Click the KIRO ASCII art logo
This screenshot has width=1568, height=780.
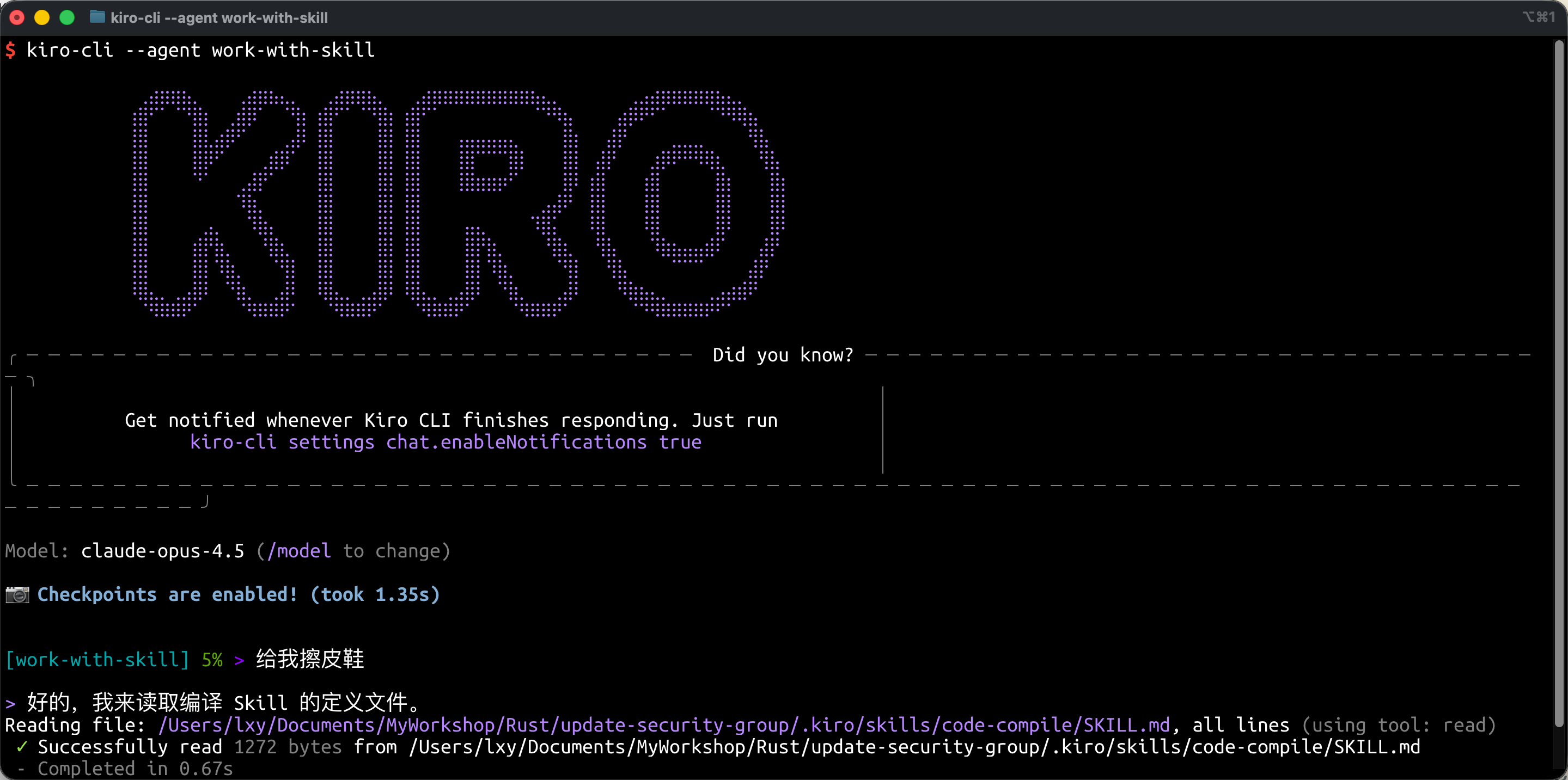457,204
